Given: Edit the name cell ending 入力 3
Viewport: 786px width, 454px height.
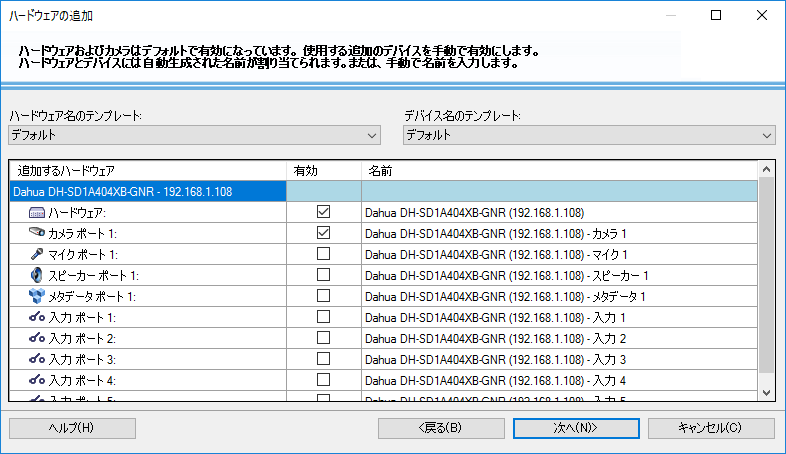Looking at the screenshot, I should pos(559,360).
